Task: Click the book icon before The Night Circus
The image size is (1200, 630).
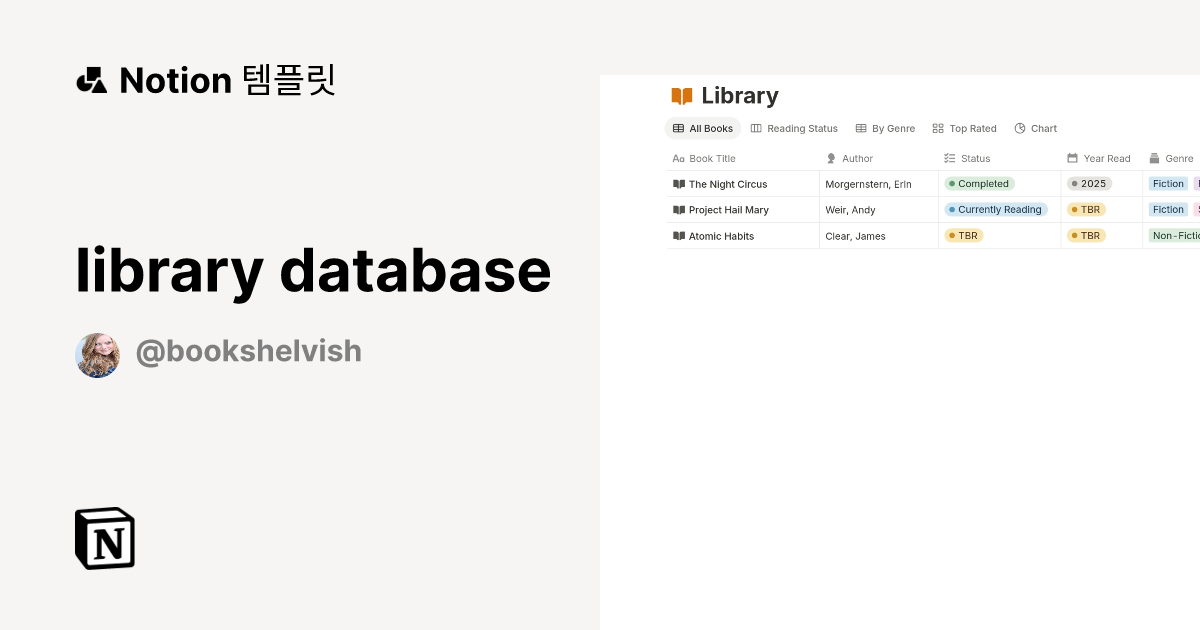Action: pos(678,184)
